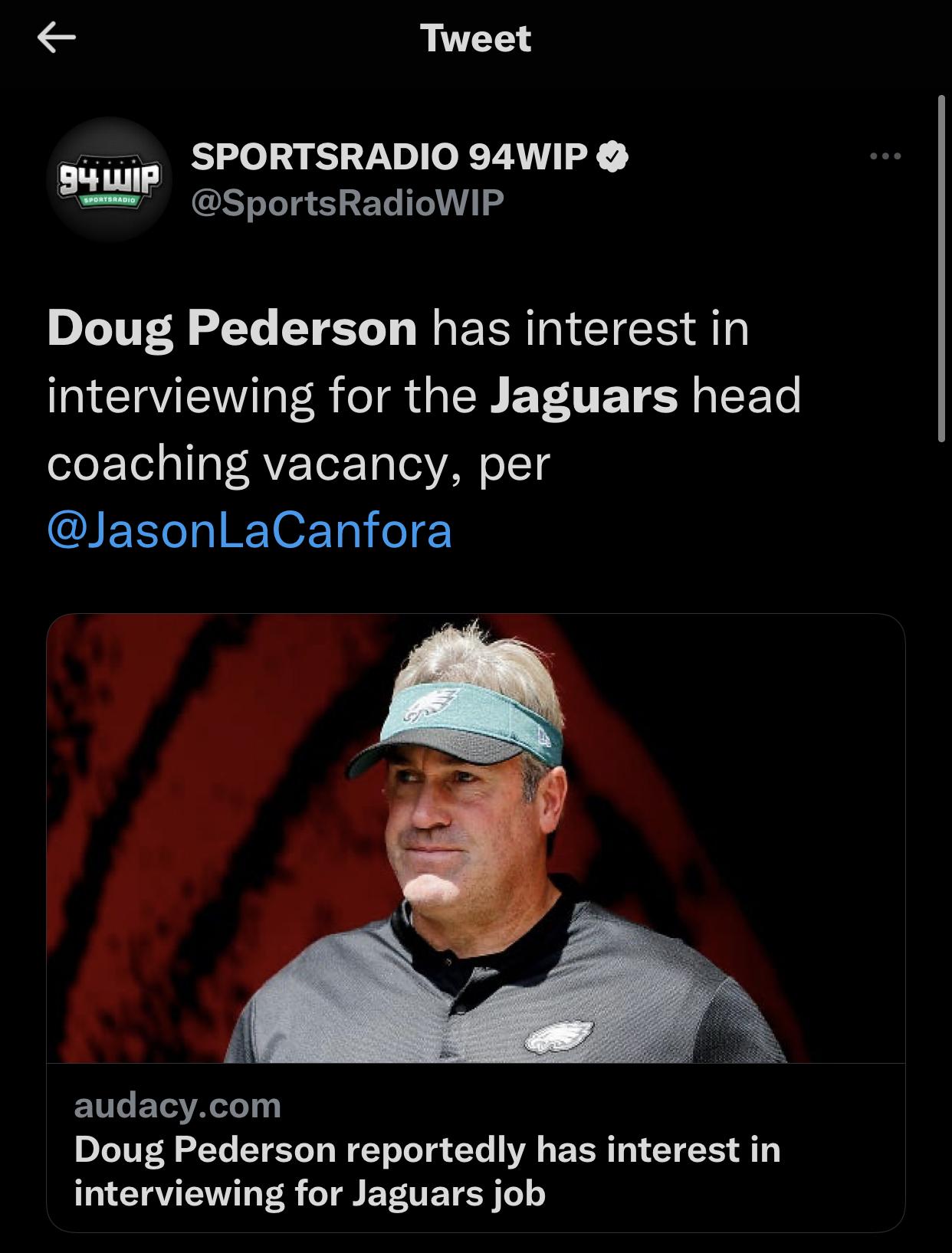Click 'coaching vacancy, per' tweet text
952x1253 pixels.
(x=299, y=464)
